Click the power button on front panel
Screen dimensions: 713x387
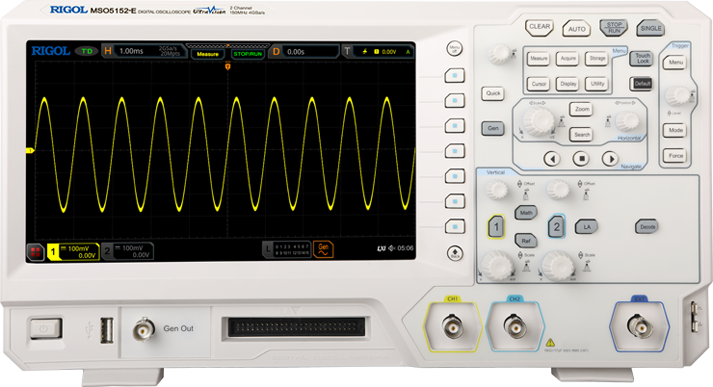tap(46, 329)
